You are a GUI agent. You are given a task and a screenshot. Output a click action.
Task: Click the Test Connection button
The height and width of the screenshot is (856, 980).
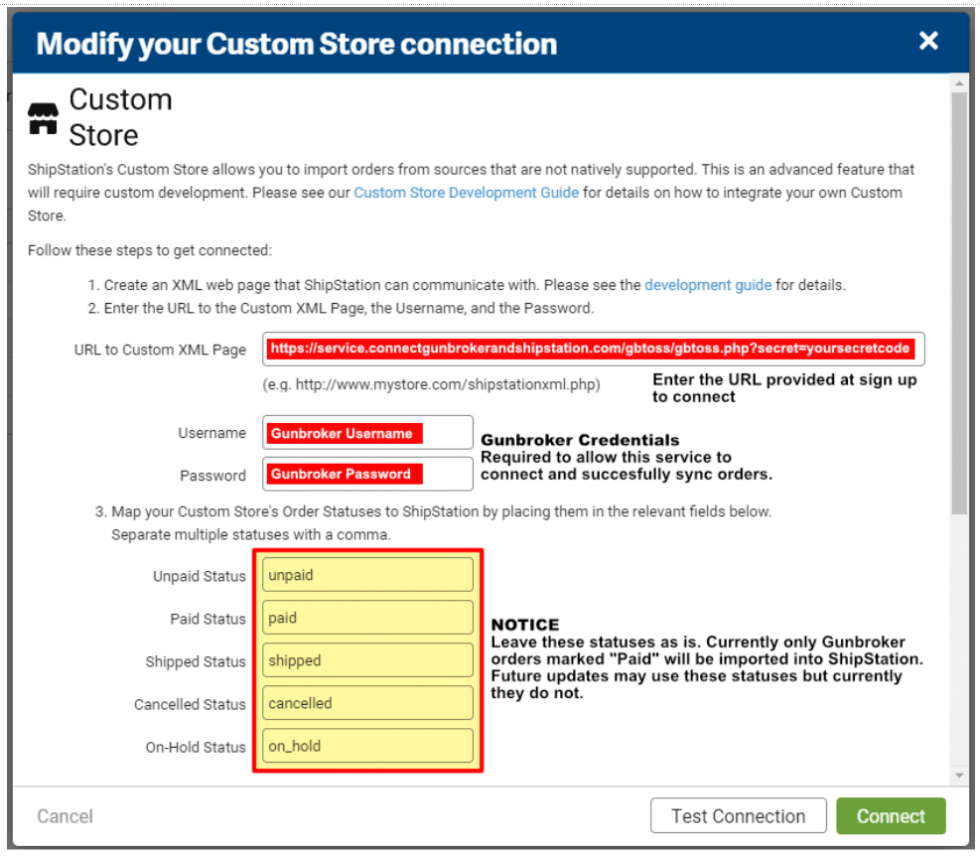738,815
